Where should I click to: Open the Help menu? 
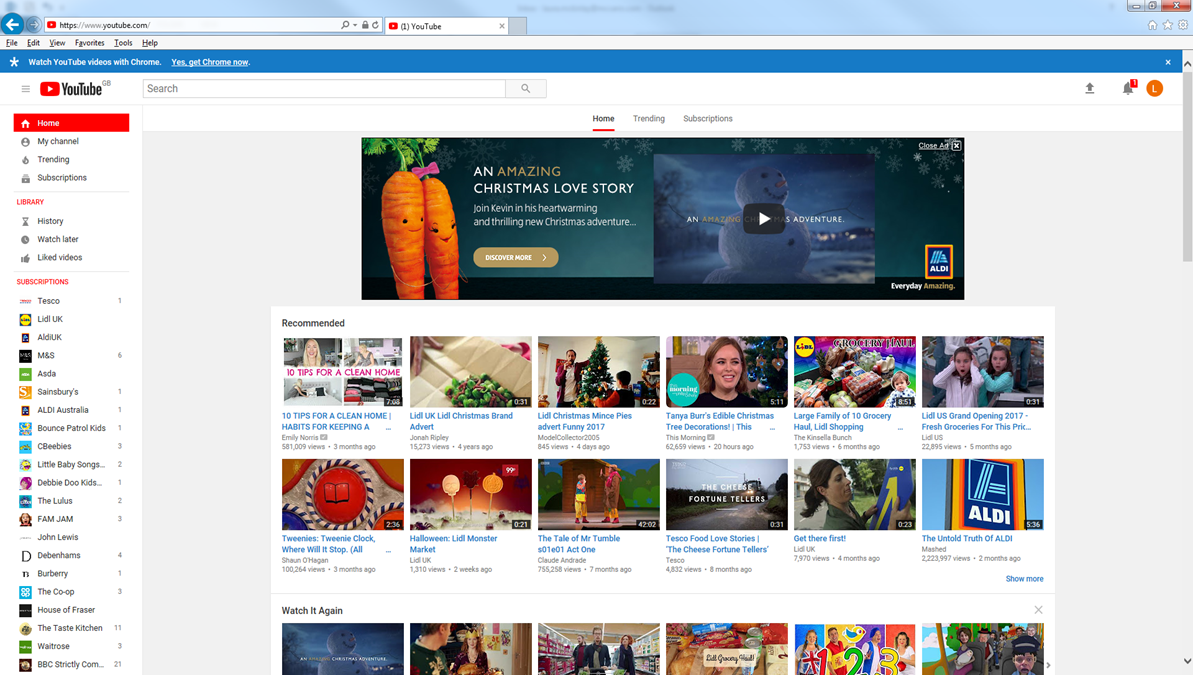coord(150,43)
